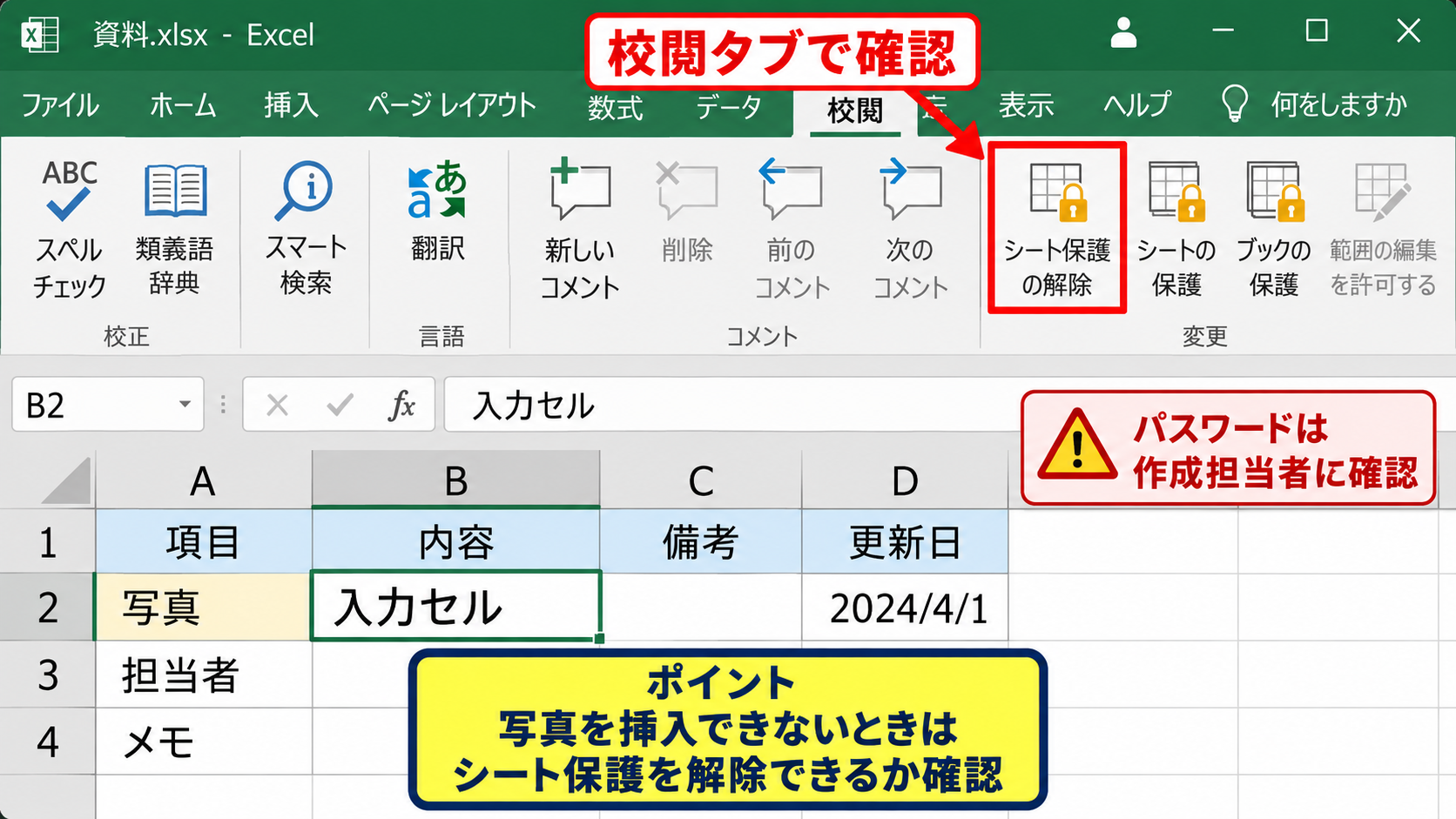Select all cells via corner triangle
The image size is (1456, 819).
click(67, 480)
